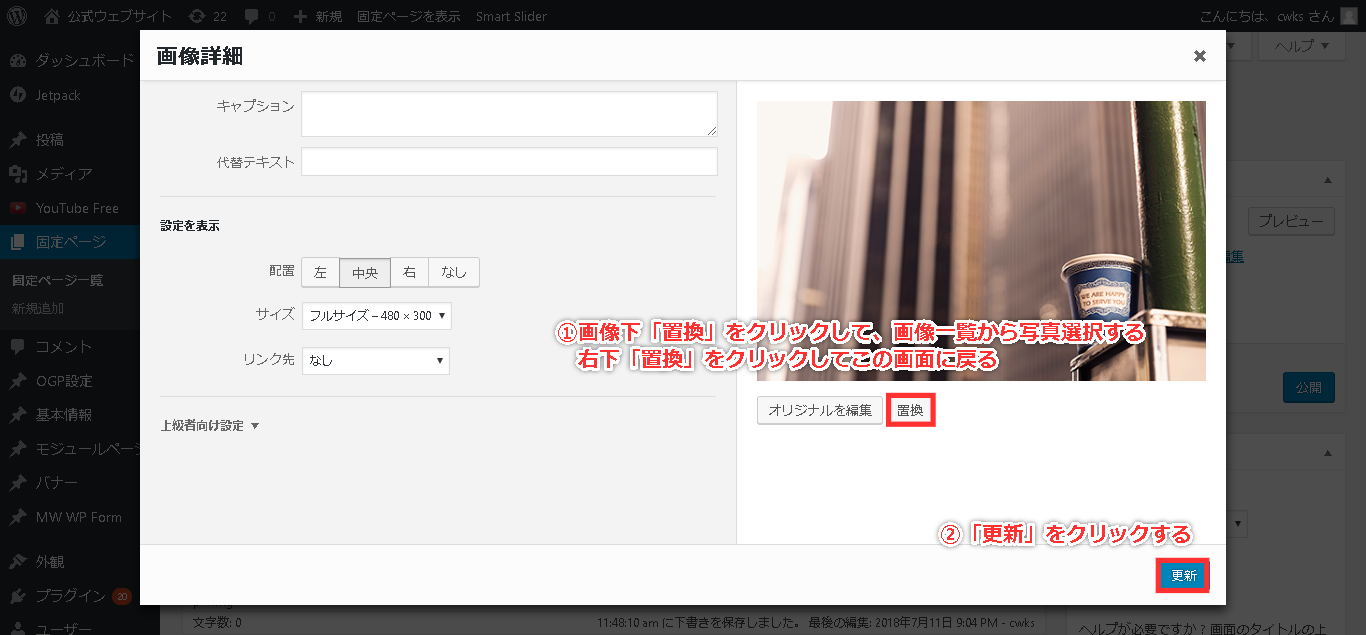Click the 基本情報 pin icon

pos(18,415)
